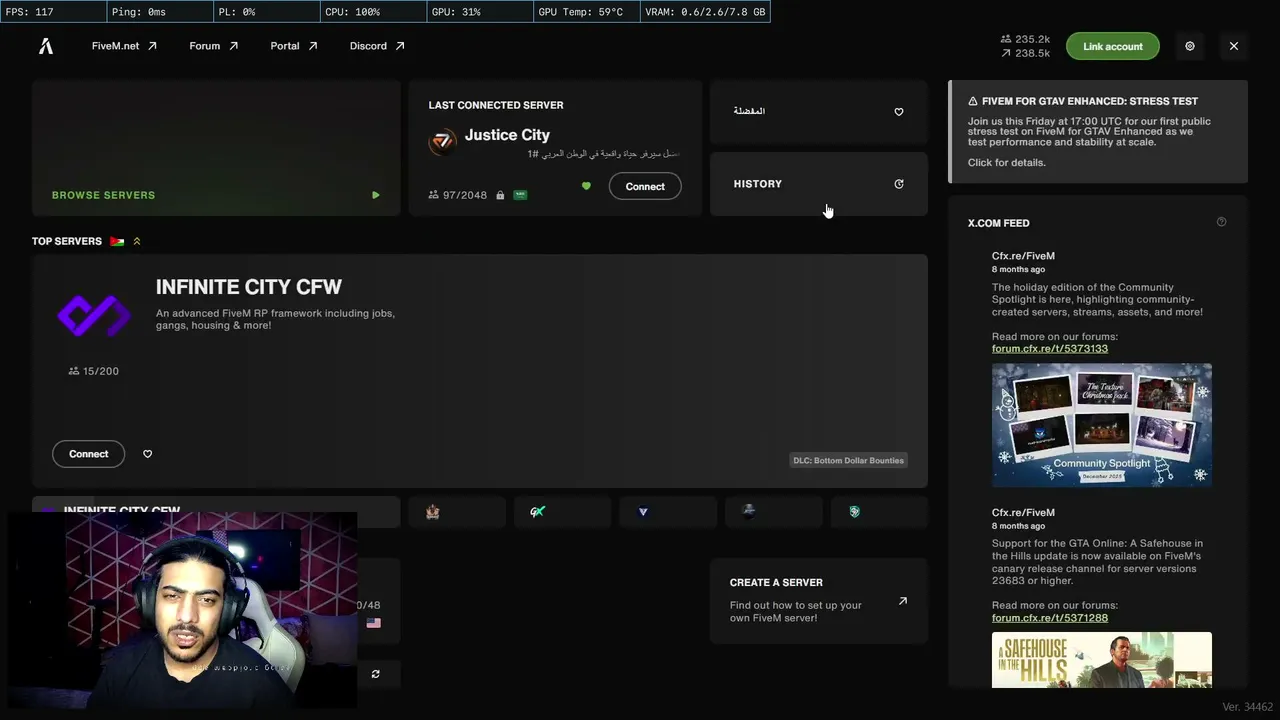Click the X.com Feed help icon
1280x720 pixels.
1221,222
